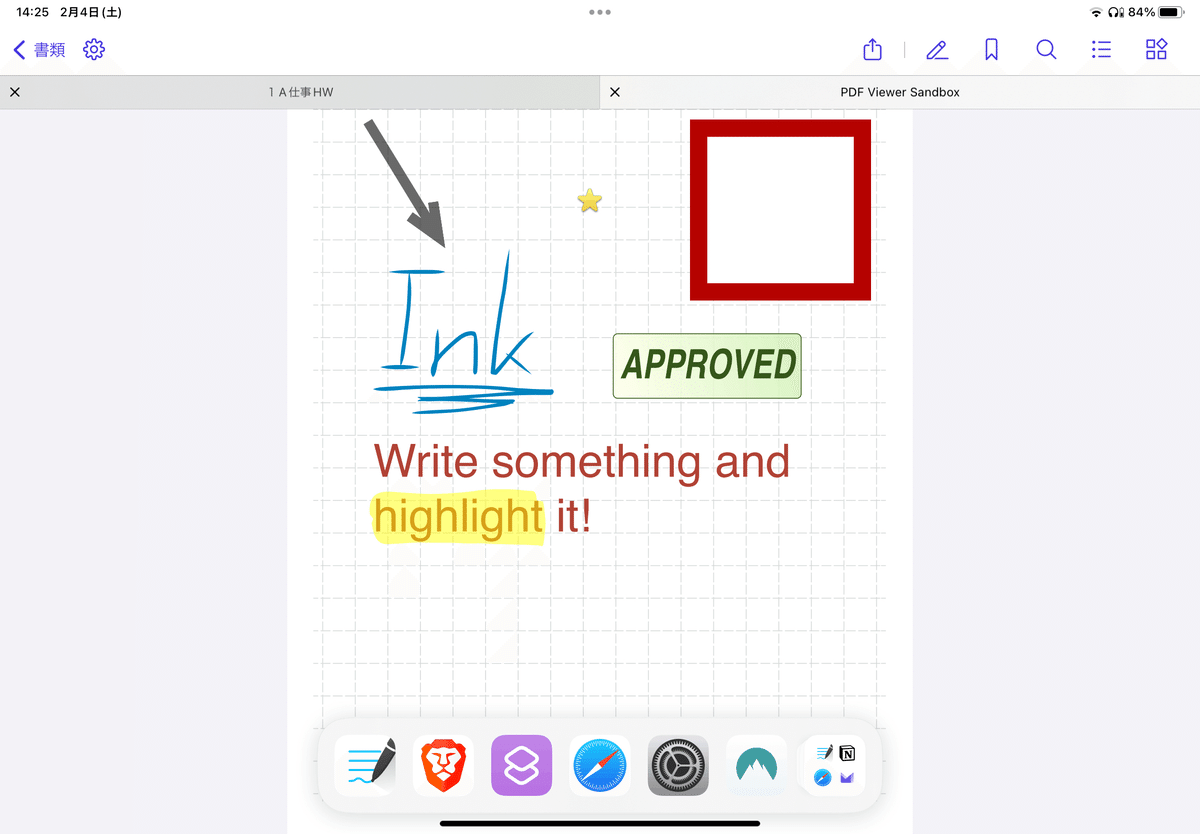Close the 1 A仕事HW tab
Screen dimensions: 1200x834
click(15, 91)
